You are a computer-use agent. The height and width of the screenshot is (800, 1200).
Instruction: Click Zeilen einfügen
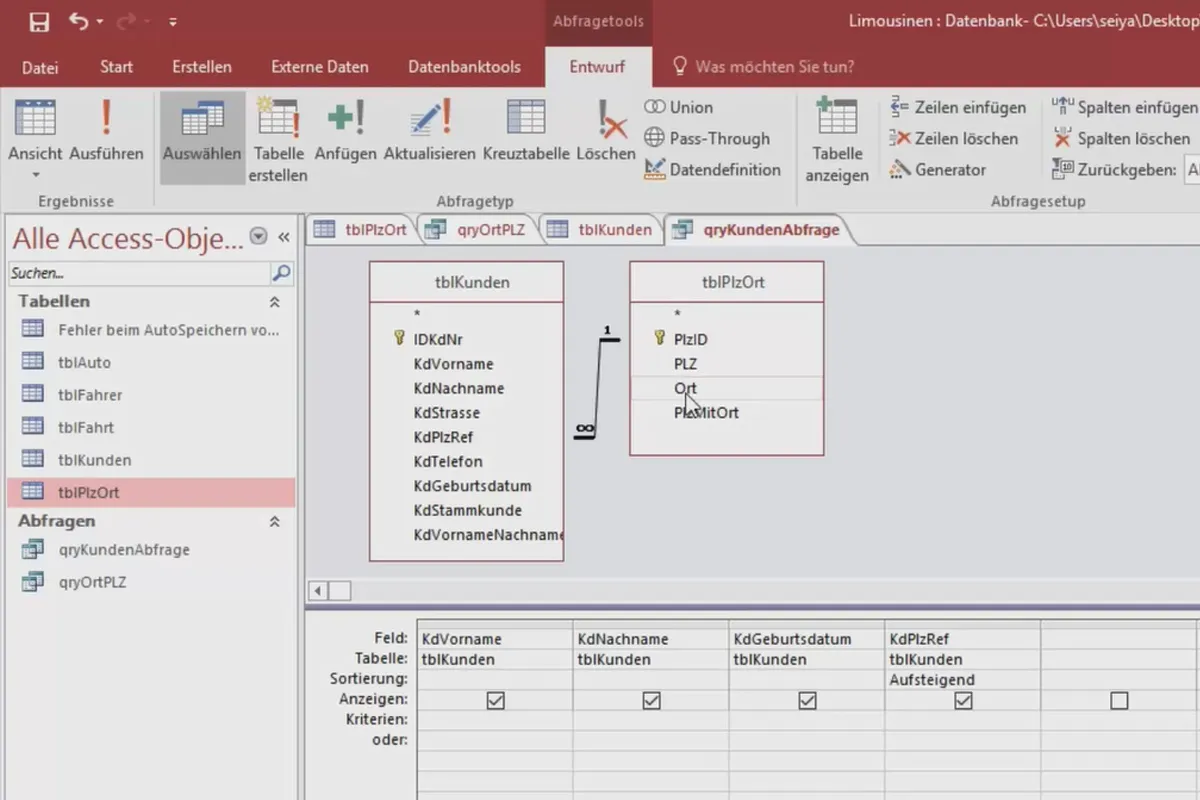point(958,107)
